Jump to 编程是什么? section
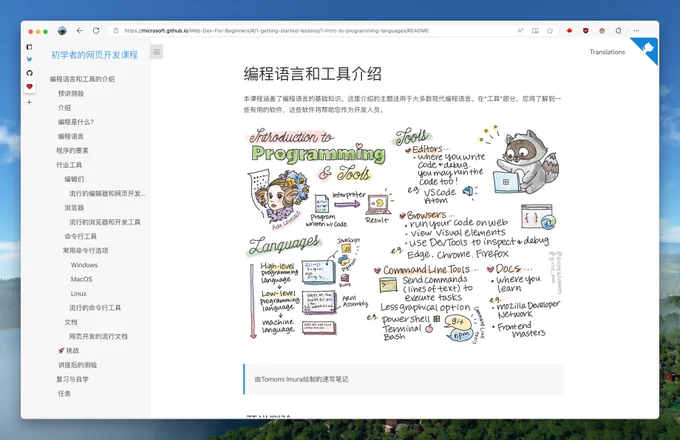The image size is (680, 440). 76,122
